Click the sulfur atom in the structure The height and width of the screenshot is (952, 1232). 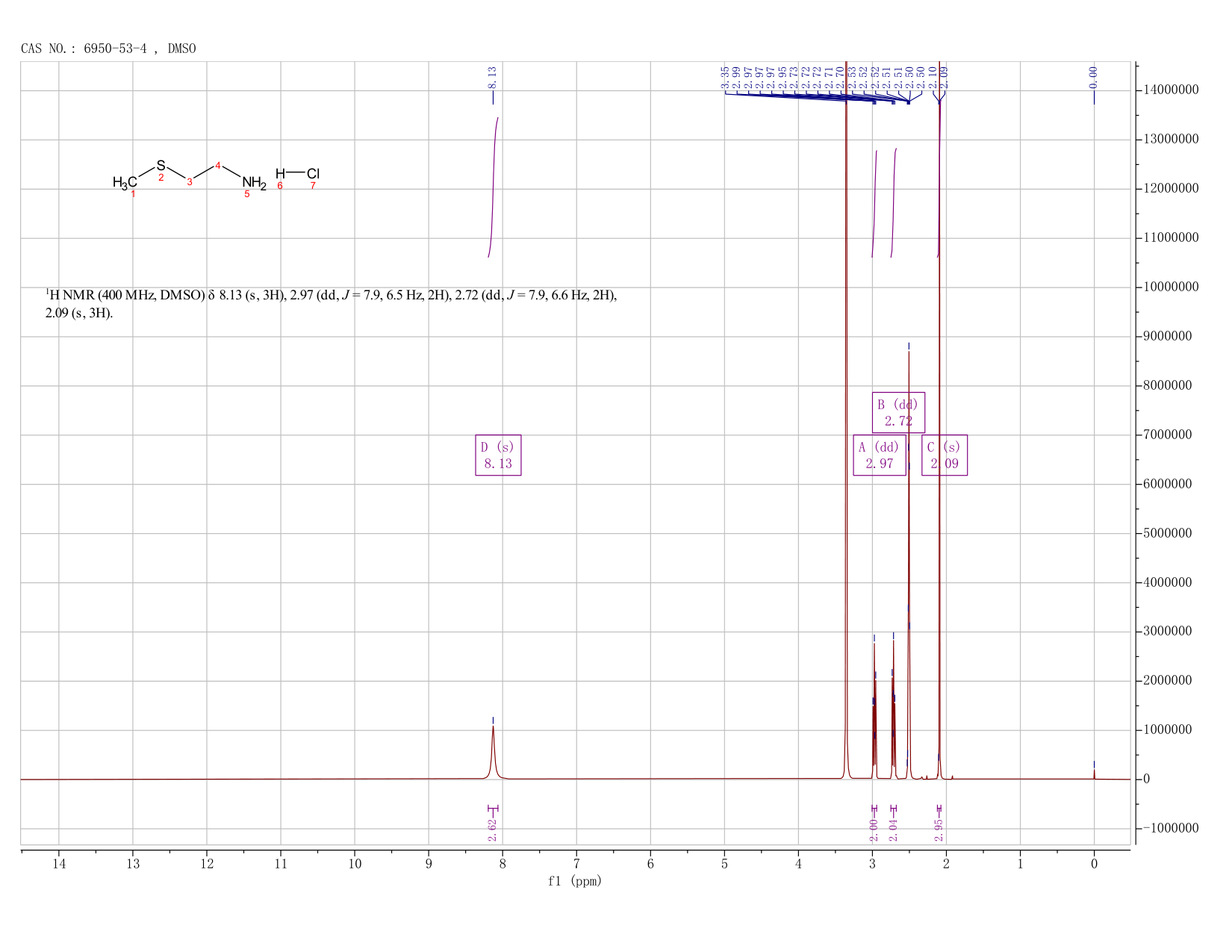click(161, 165)
